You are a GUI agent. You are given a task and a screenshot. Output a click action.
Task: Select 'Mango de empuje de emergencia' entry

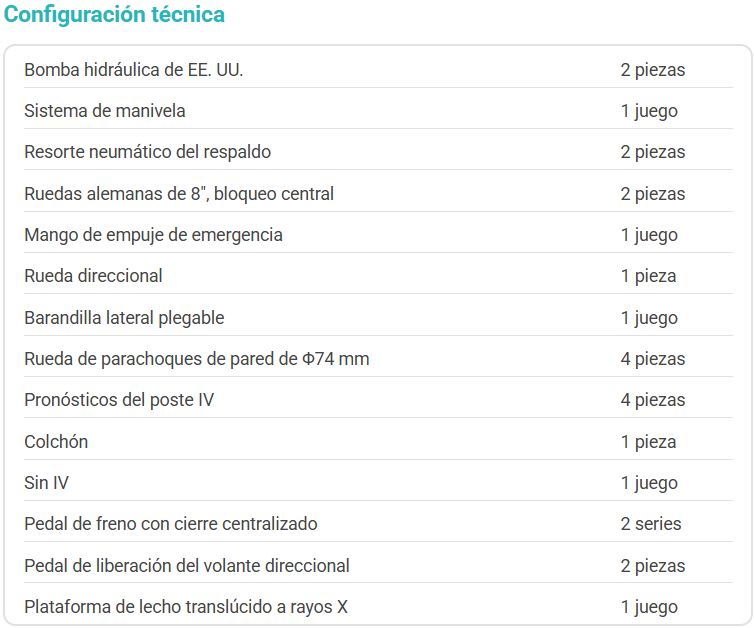pos(153,235)
